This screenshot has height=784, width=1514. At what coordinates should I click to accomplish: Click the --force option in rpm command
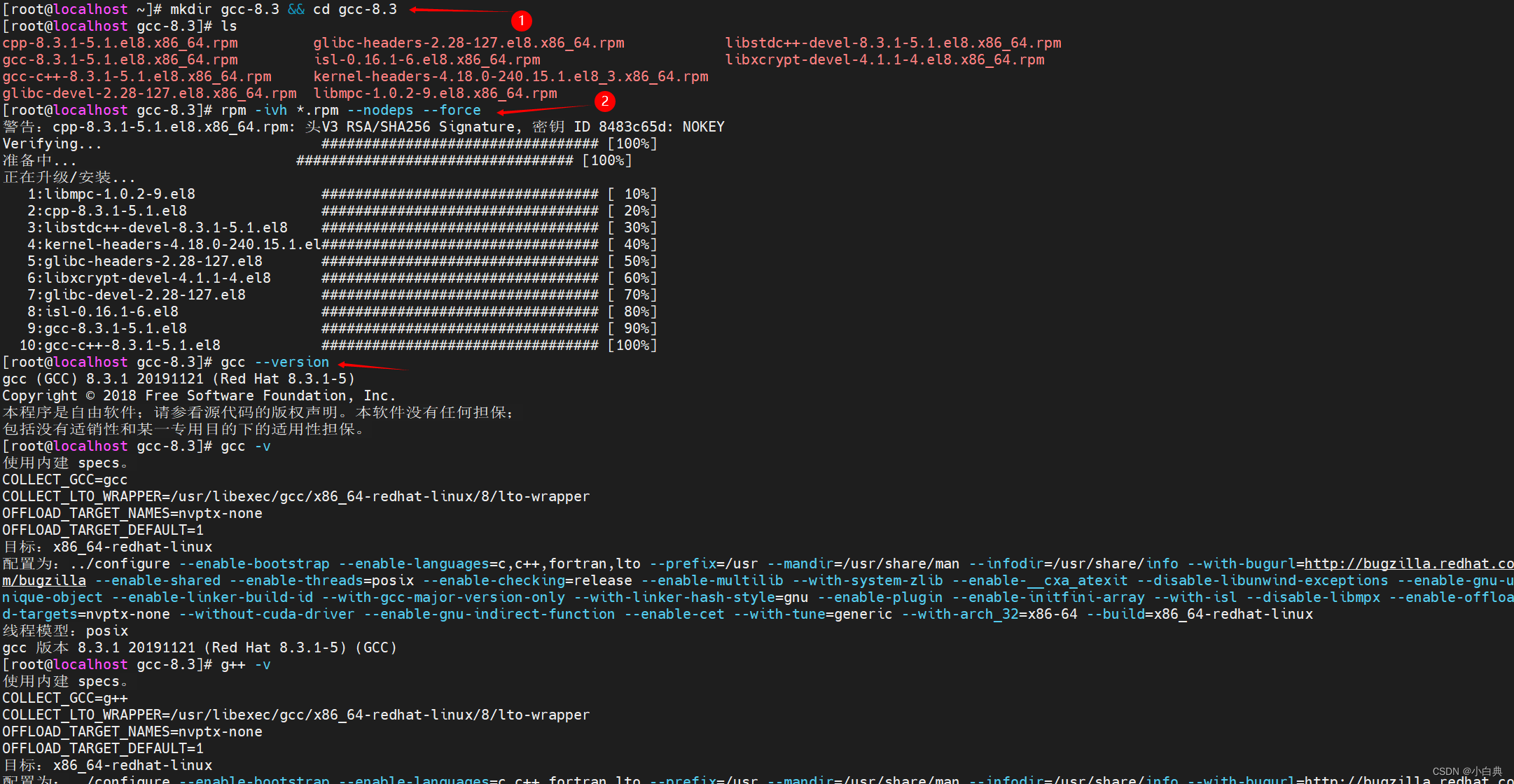point(452,110)
